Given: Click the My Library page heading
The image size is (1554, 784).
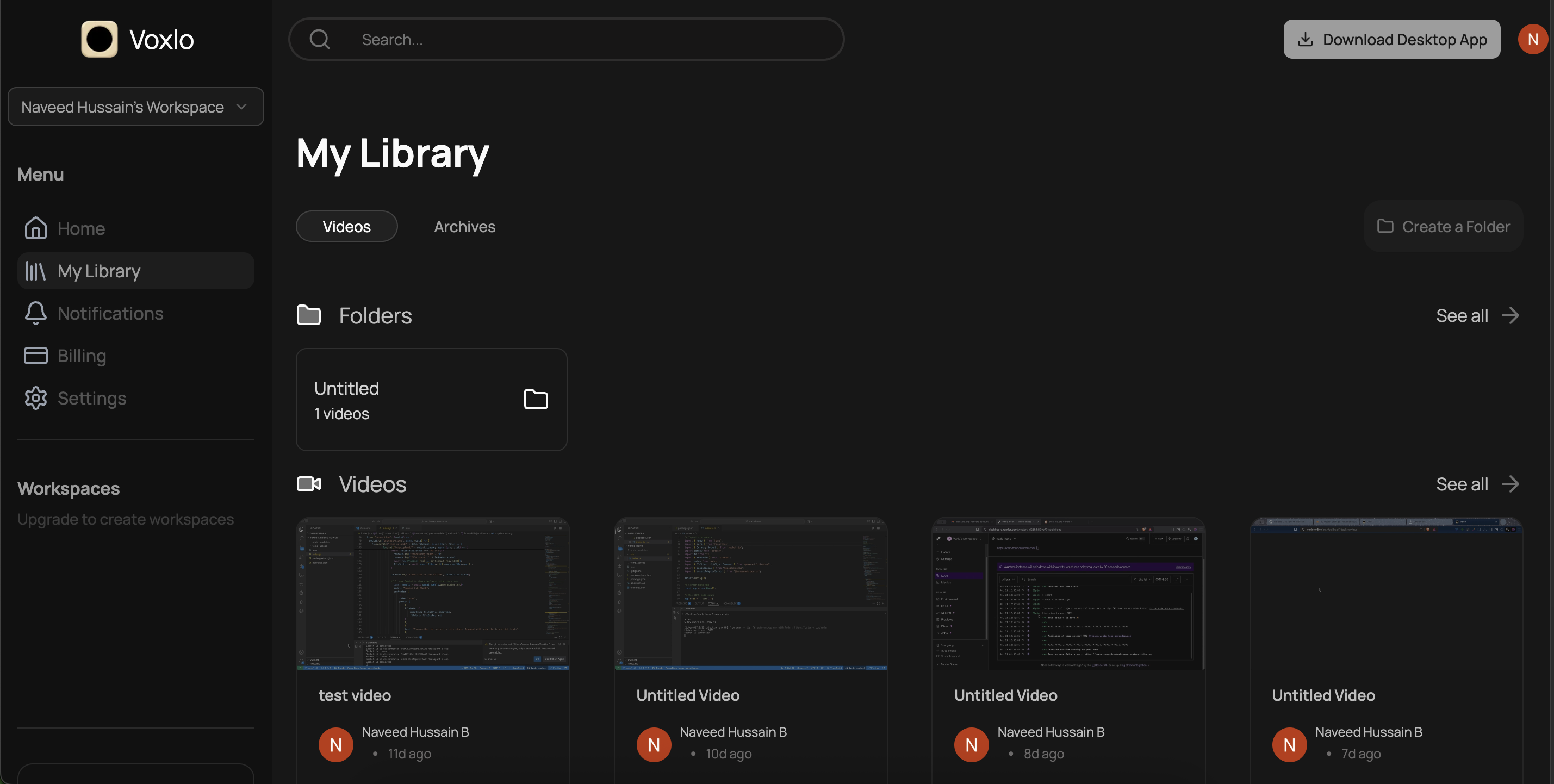Looking at the screenshot, I should [x=392, y=153].
